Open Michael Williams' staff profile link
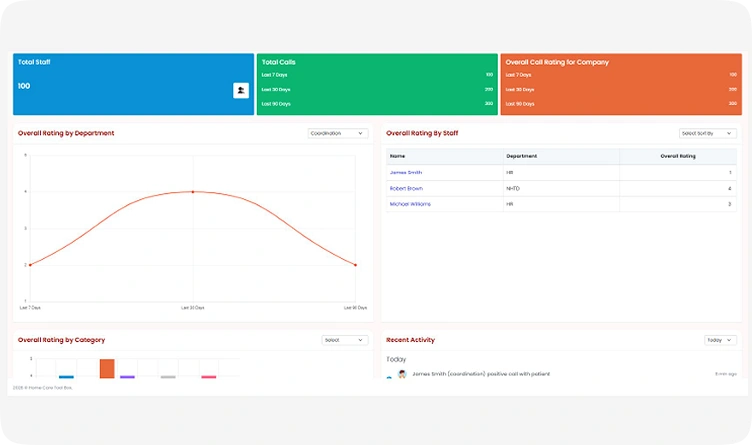The width and height of the screenshot is (752, 445). pyautogui.click(x=410, y=204)
